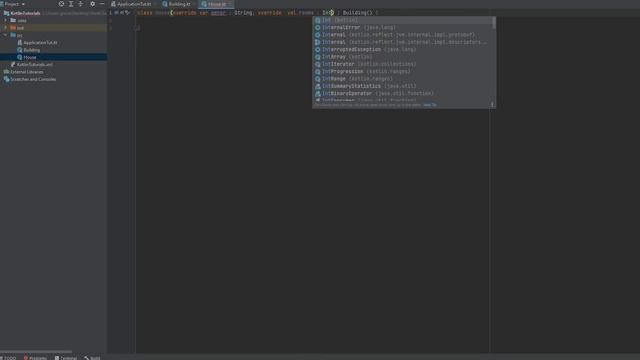Screen dimensions: 640x360
Task: Open the Build tool window
Action: tap(93, 358)
